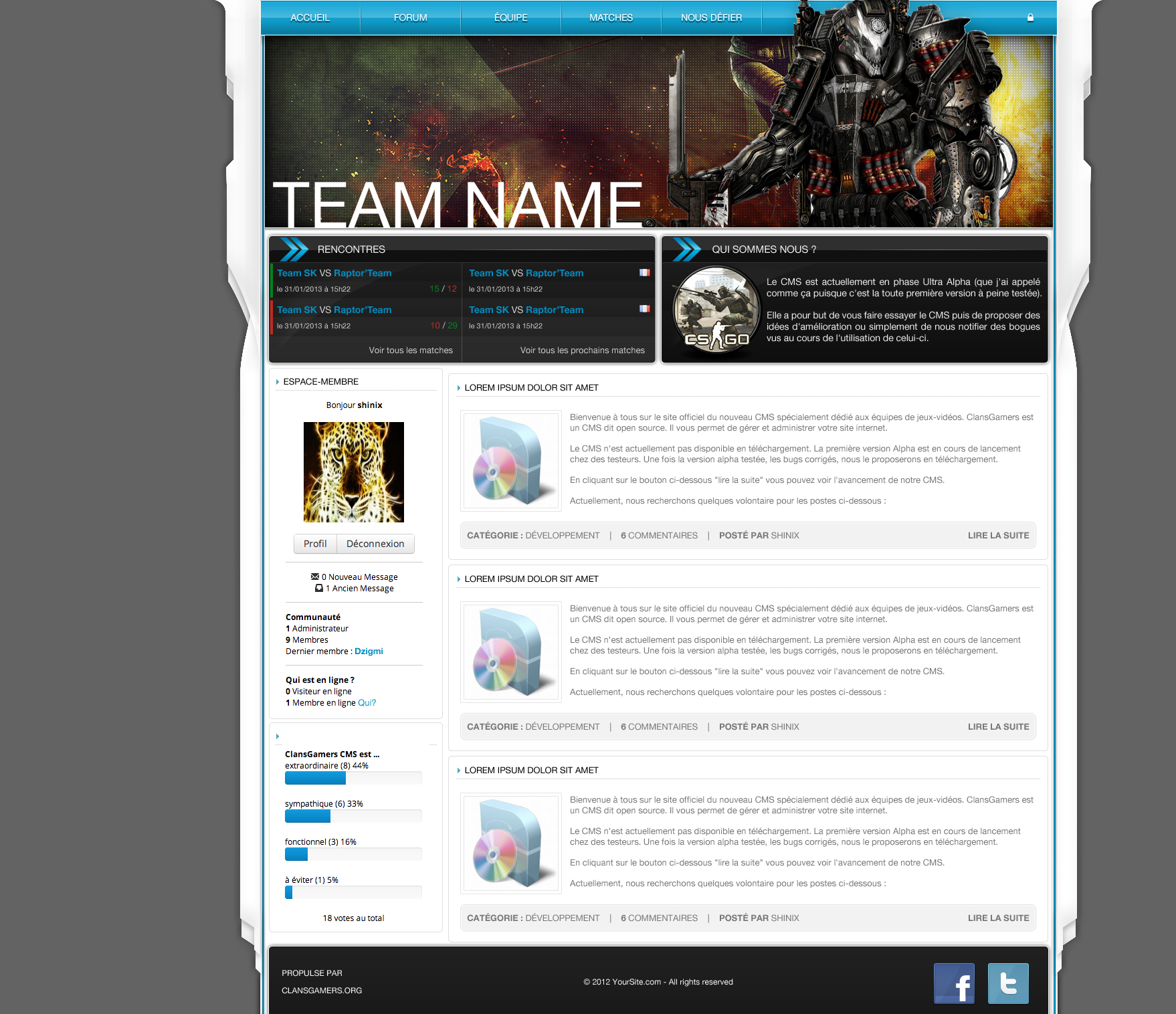Open first article's Lire la suite
This screenshot has height=1014, width=1176.
pyautogui.click(x=998, y=536)
